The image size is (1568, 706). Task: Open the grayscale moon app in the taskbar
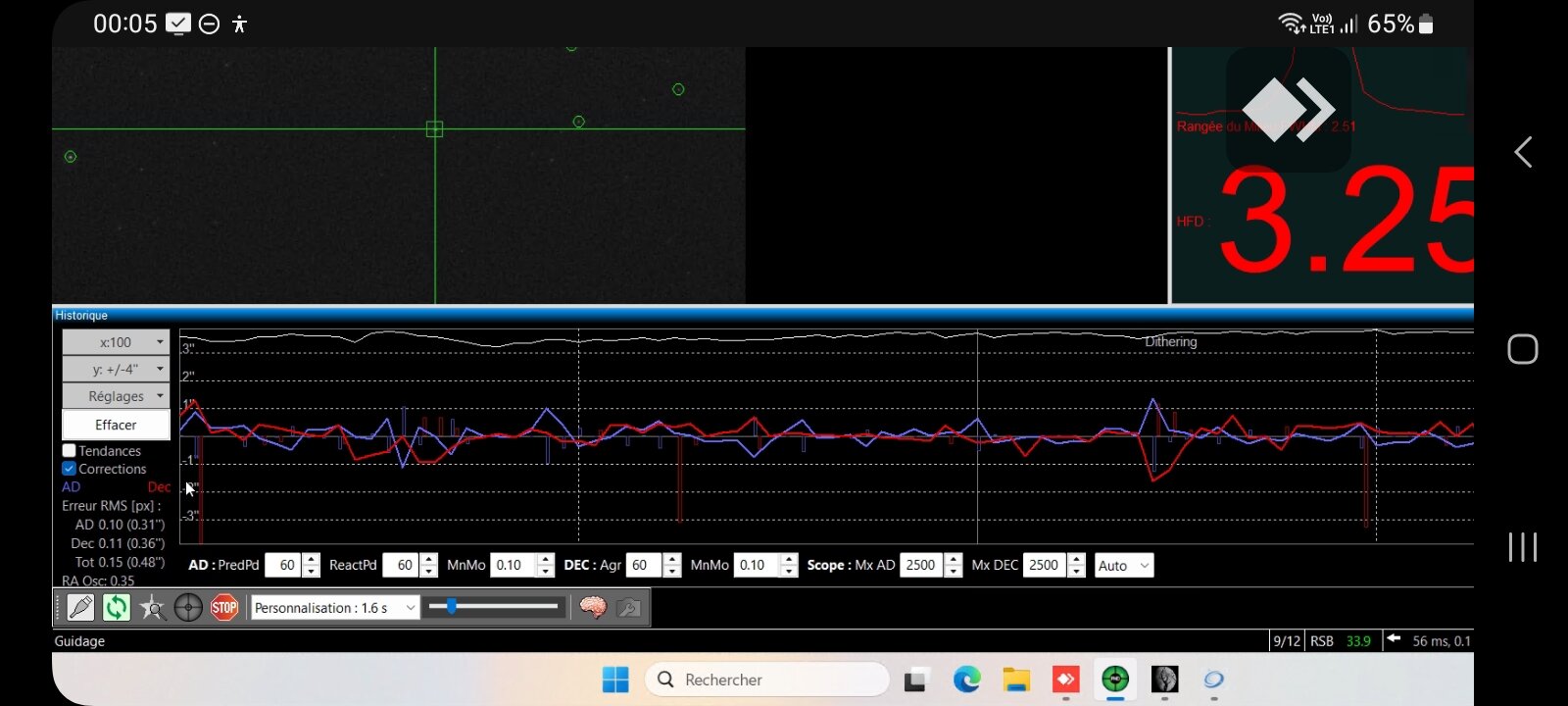click(x=1164, y=680)
